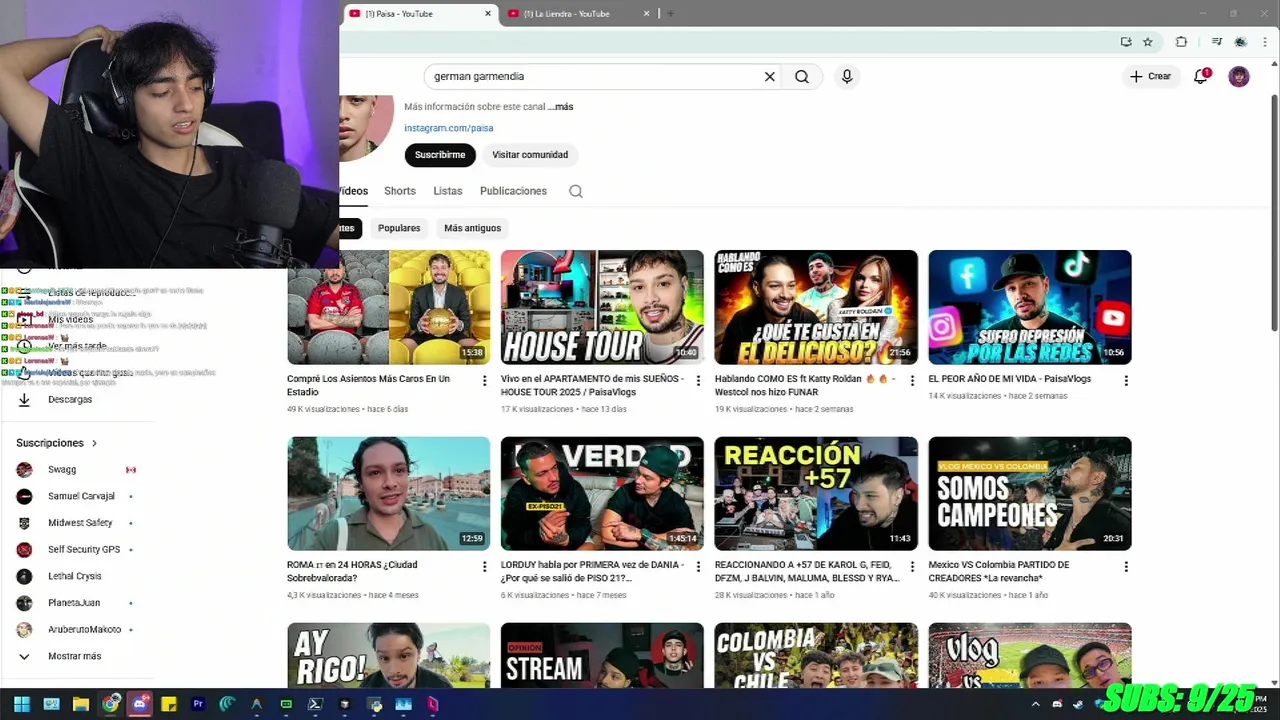Image resolution: width=1280 pixels, height=720 pixels.
Task: Expand the Suscripciones section chevron
Action: pos(95,443)
